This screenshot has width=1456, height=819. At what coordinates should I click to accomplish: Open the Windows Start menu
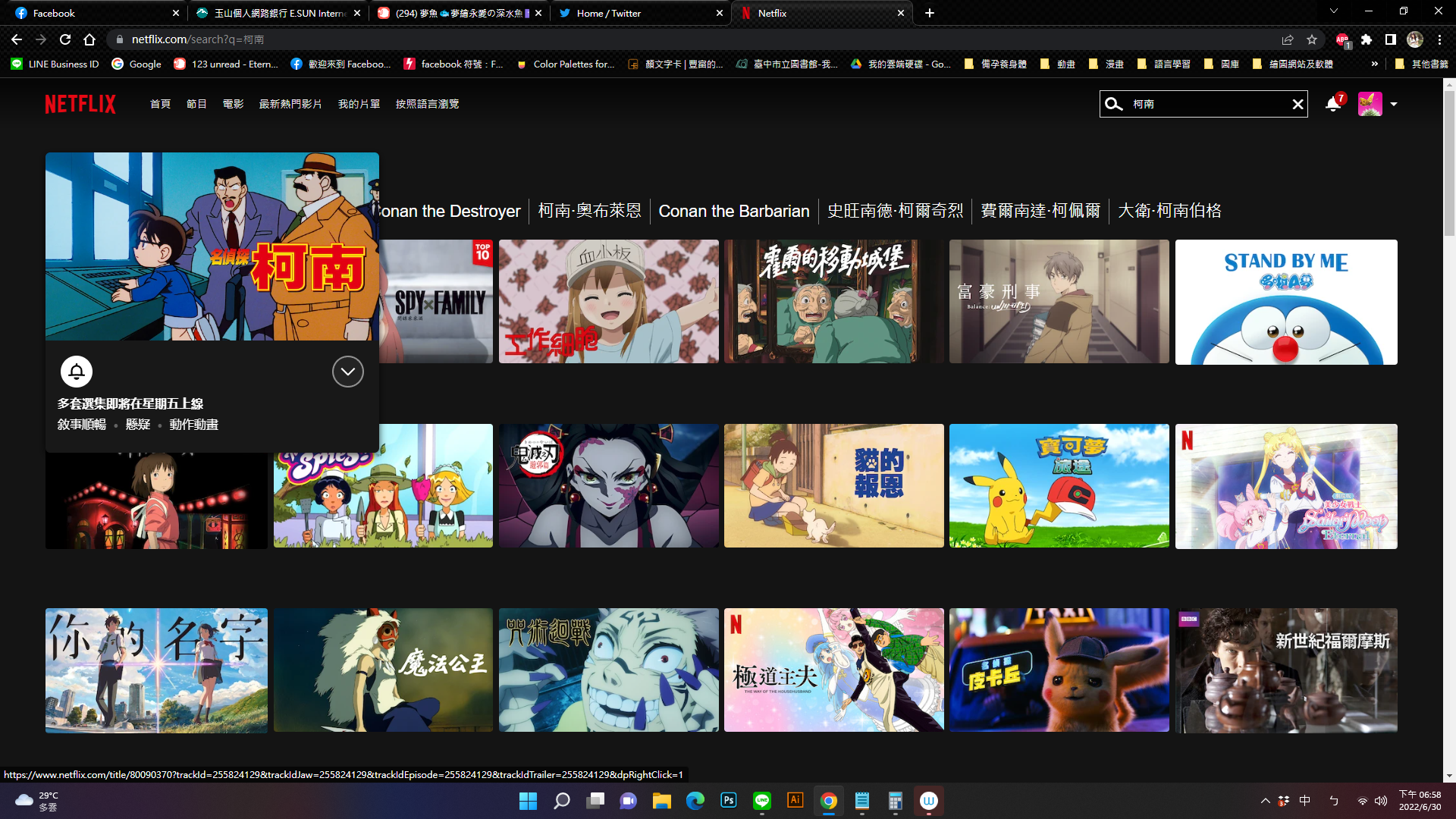pyautogui.click(x=528, y=801)
